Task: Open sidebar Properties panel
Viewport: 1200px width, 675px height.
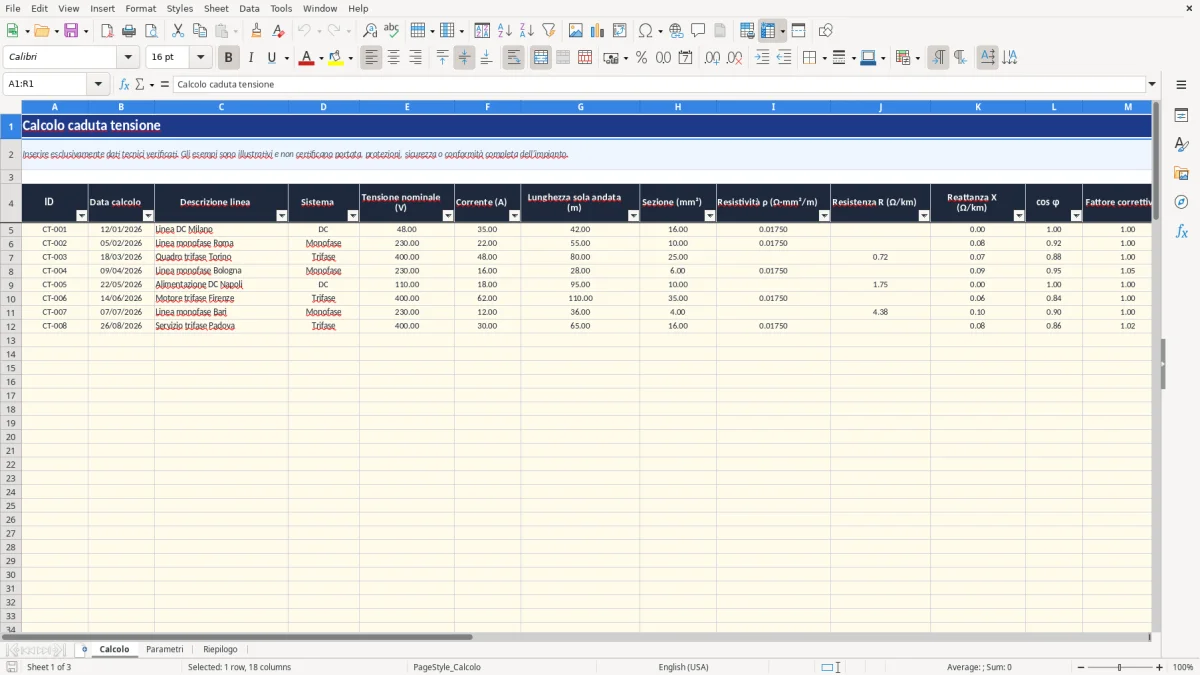Action: point(1181,115)
